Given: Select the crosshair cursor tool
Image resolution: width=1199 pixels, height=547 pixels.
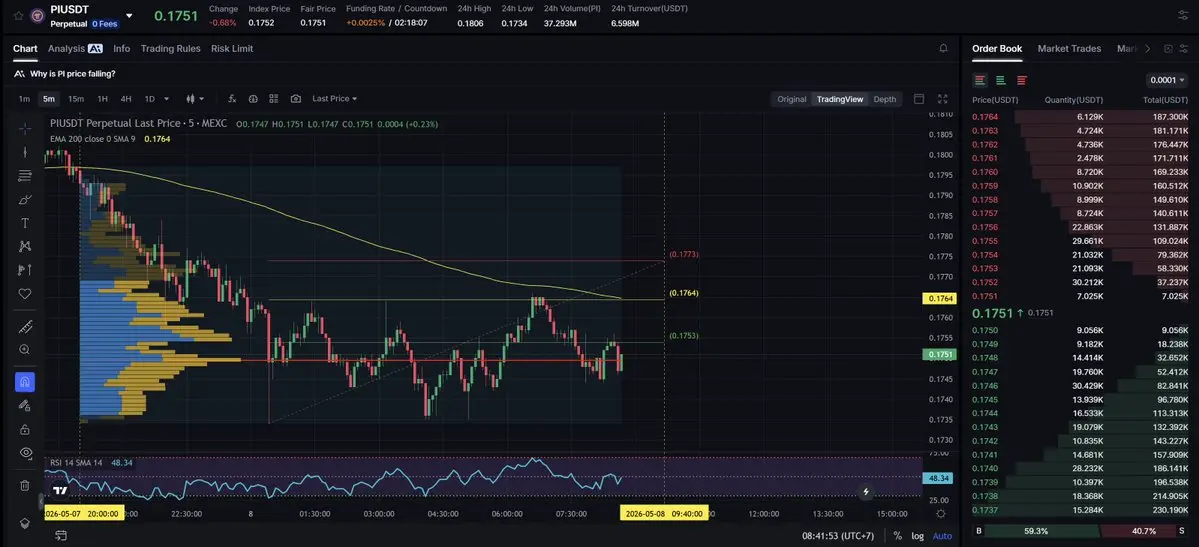Looking at the screenshot, I should 24,129.
